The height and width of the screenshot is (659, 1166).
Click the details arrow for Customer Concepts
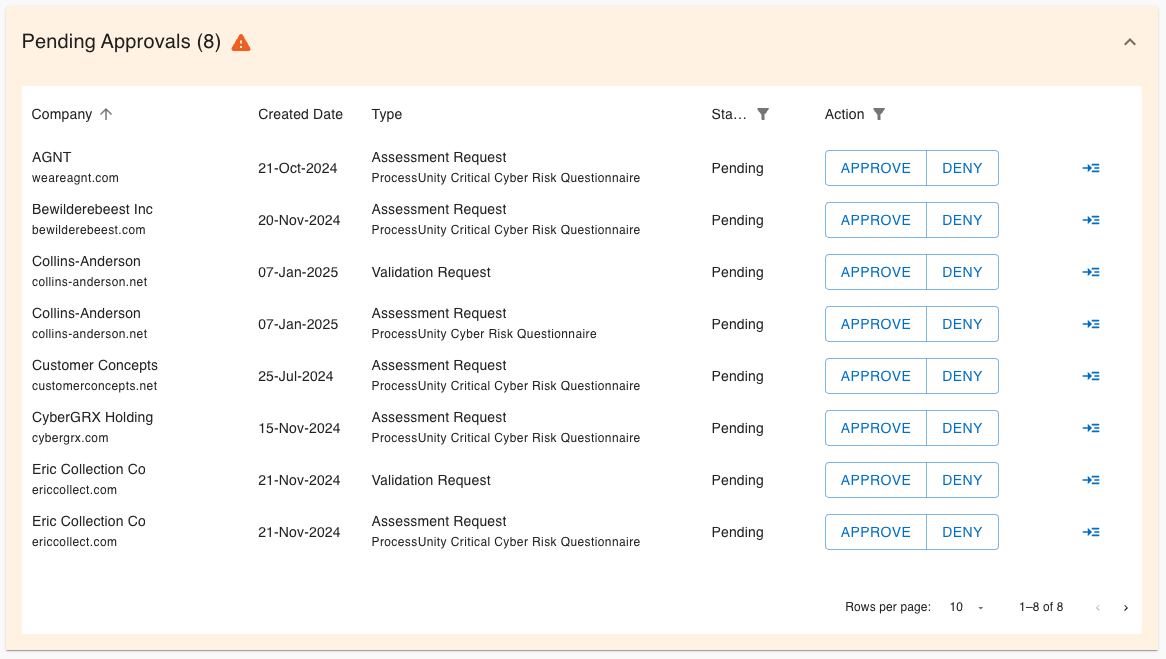1091,375
